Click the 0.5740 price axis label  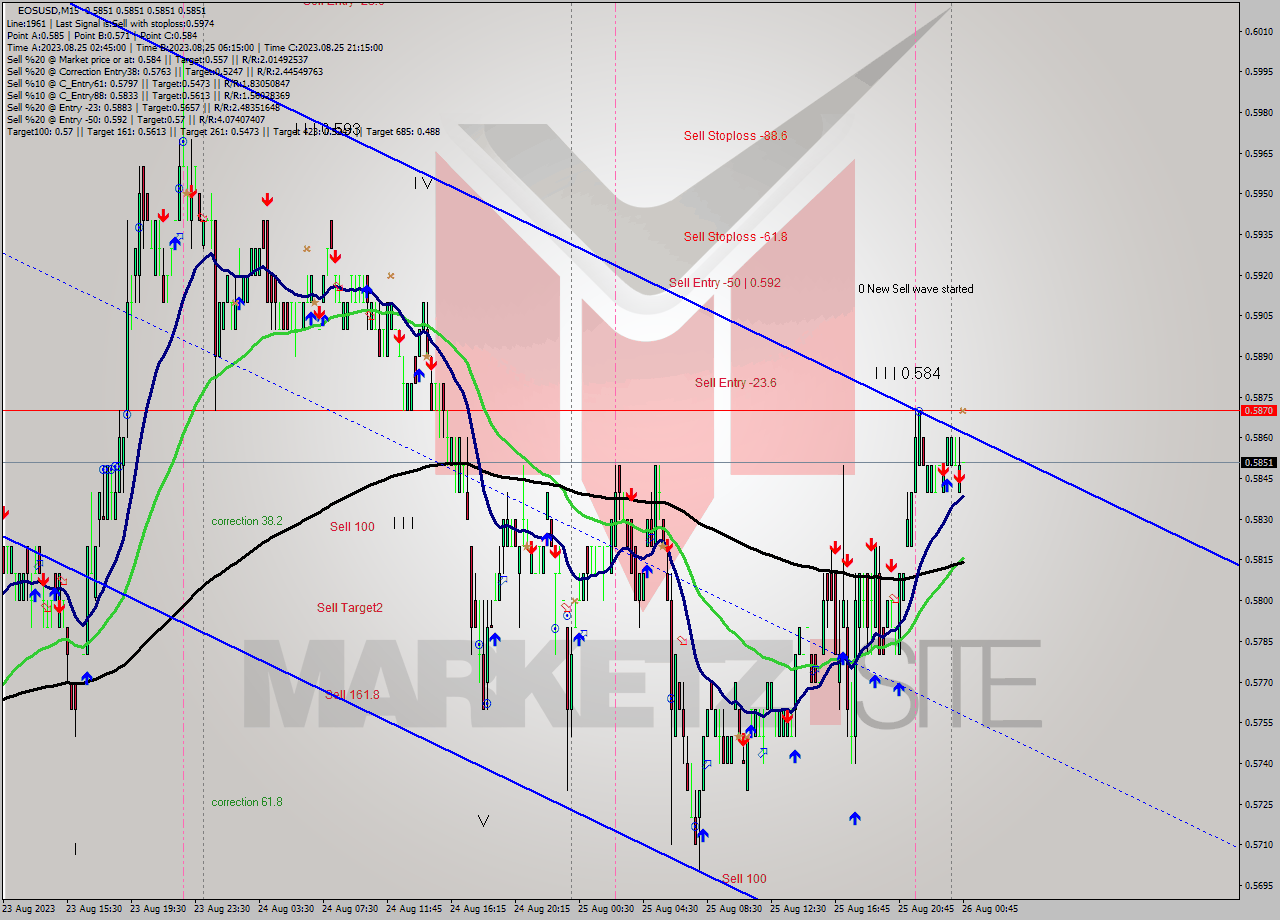(x=1258, y=763)
